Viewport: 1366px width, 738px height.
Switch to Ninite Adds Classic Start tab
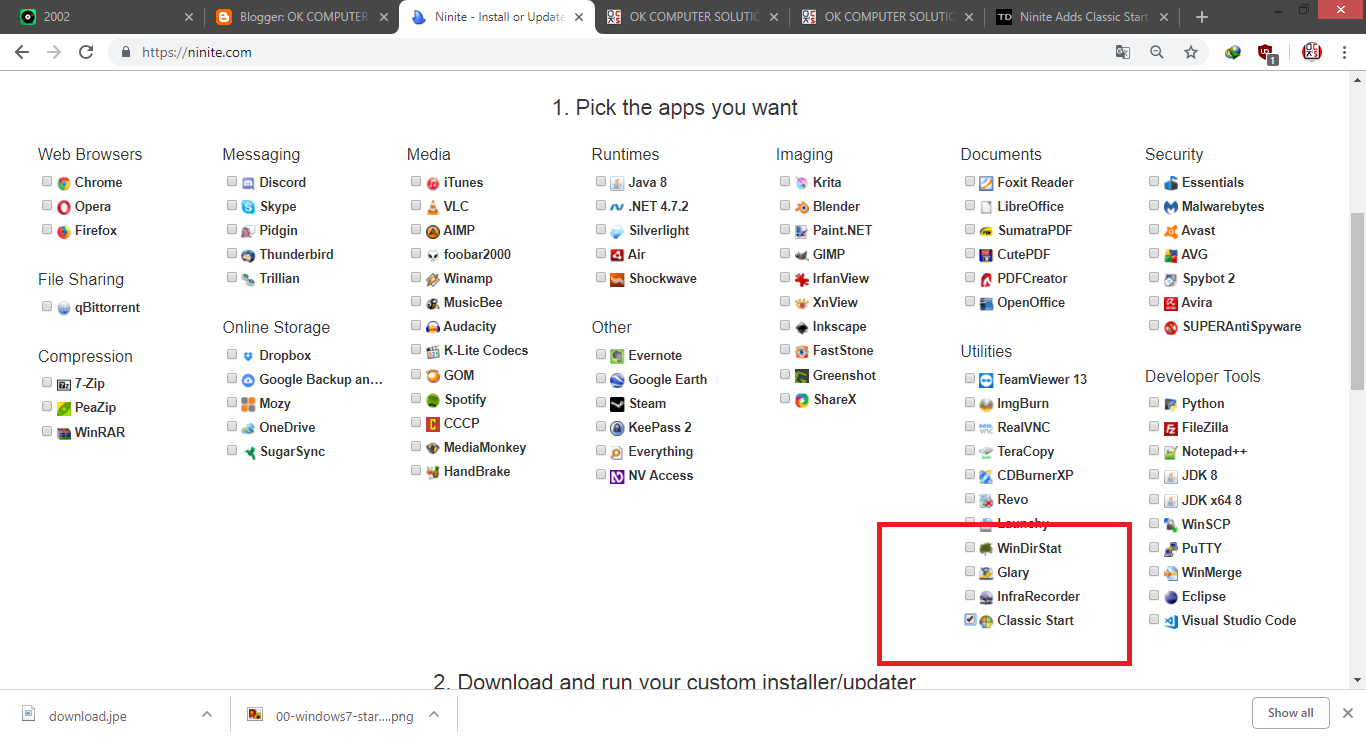click(1084, 17)
